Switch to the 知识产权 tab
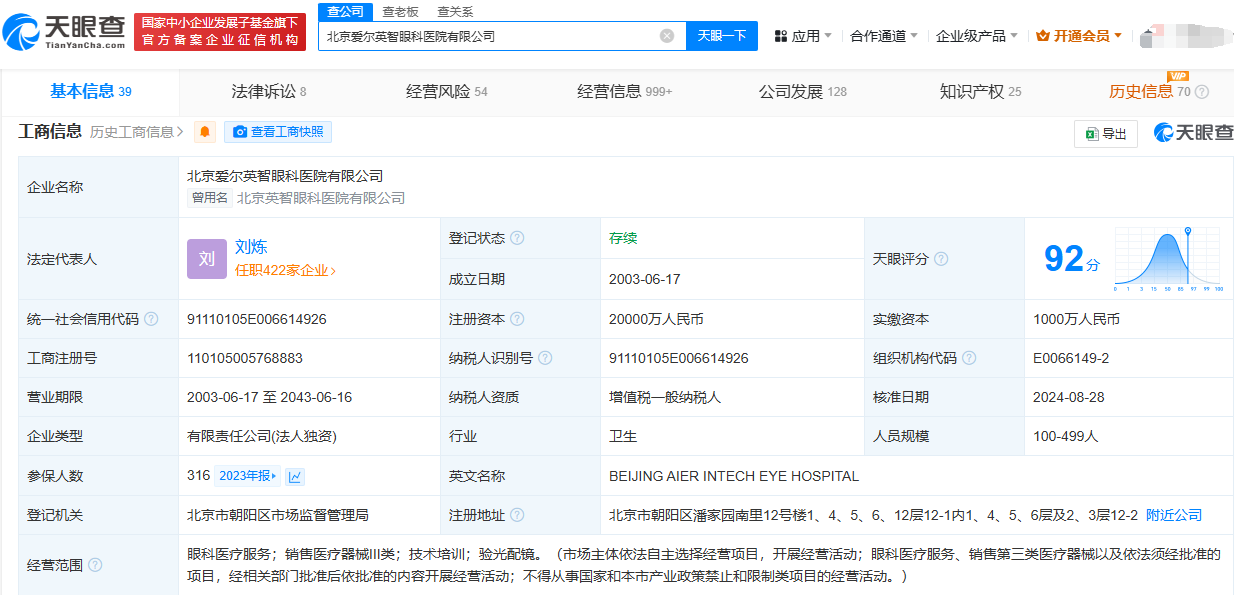Screen dimensions: 1234x595 point(980,92)
